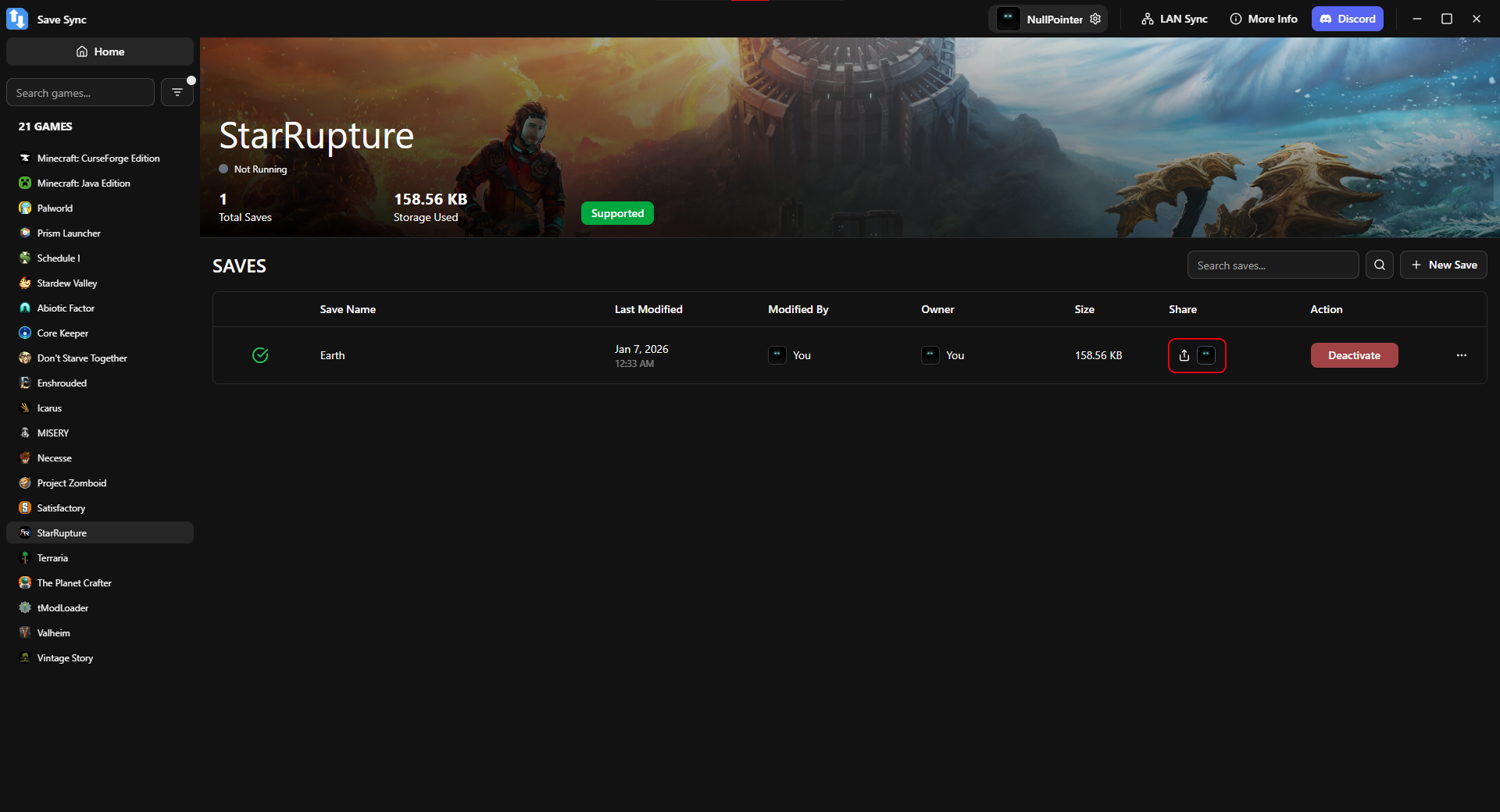Click the Not Running status text

[x=260, y=169]
